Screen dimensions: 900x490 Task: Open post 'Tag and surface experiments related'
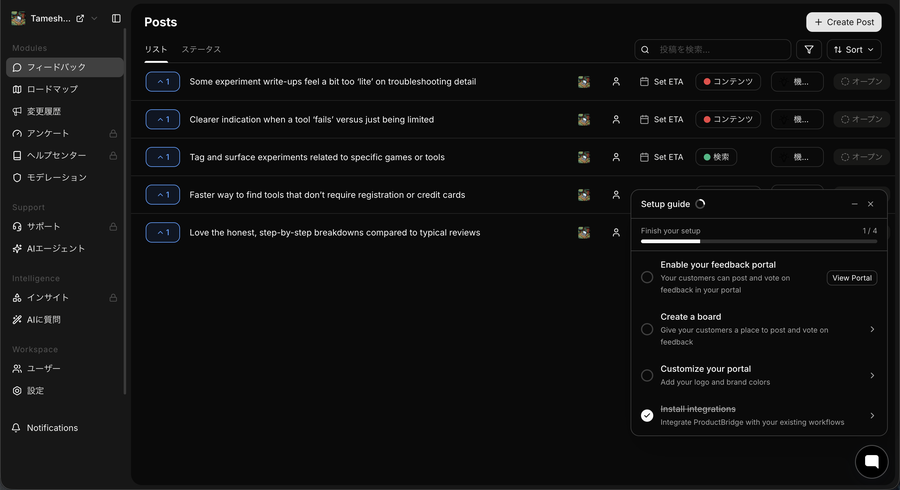317,157
